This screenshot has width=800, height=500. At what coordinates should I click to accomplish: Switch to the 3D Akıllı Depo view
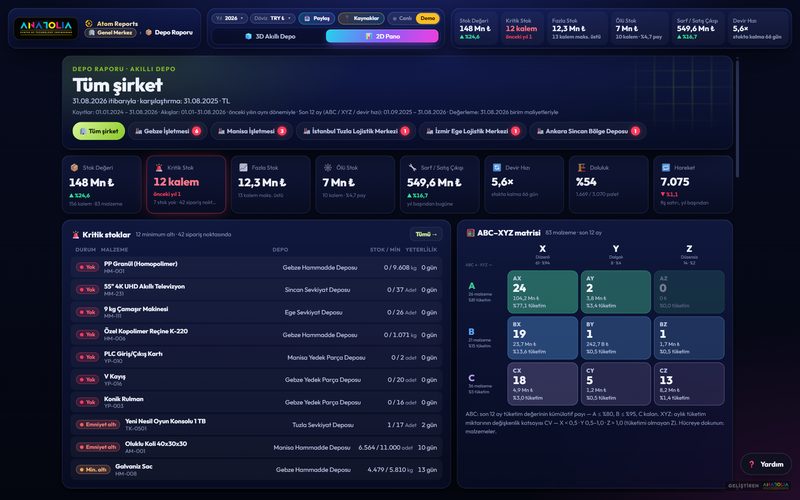tap(269, 36)
